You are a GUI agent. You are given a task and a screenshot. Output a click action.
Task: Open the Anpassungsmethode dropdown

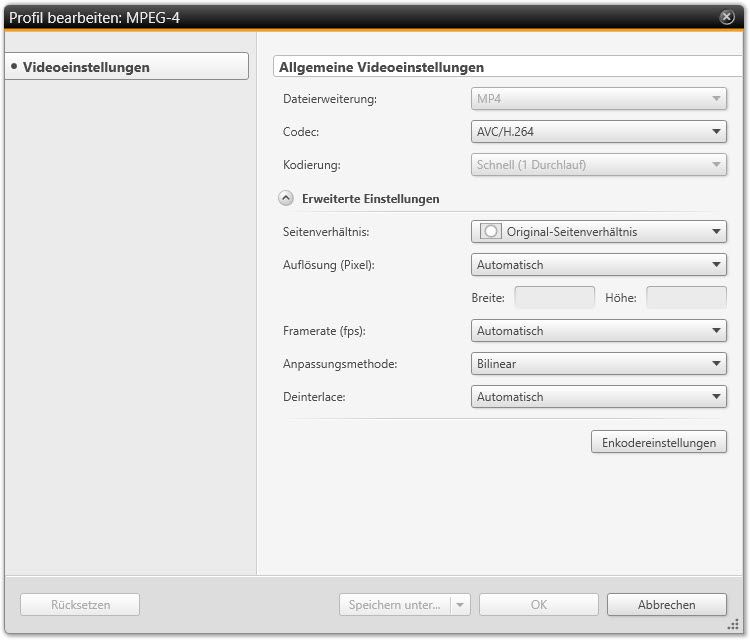tap(598, 364)
